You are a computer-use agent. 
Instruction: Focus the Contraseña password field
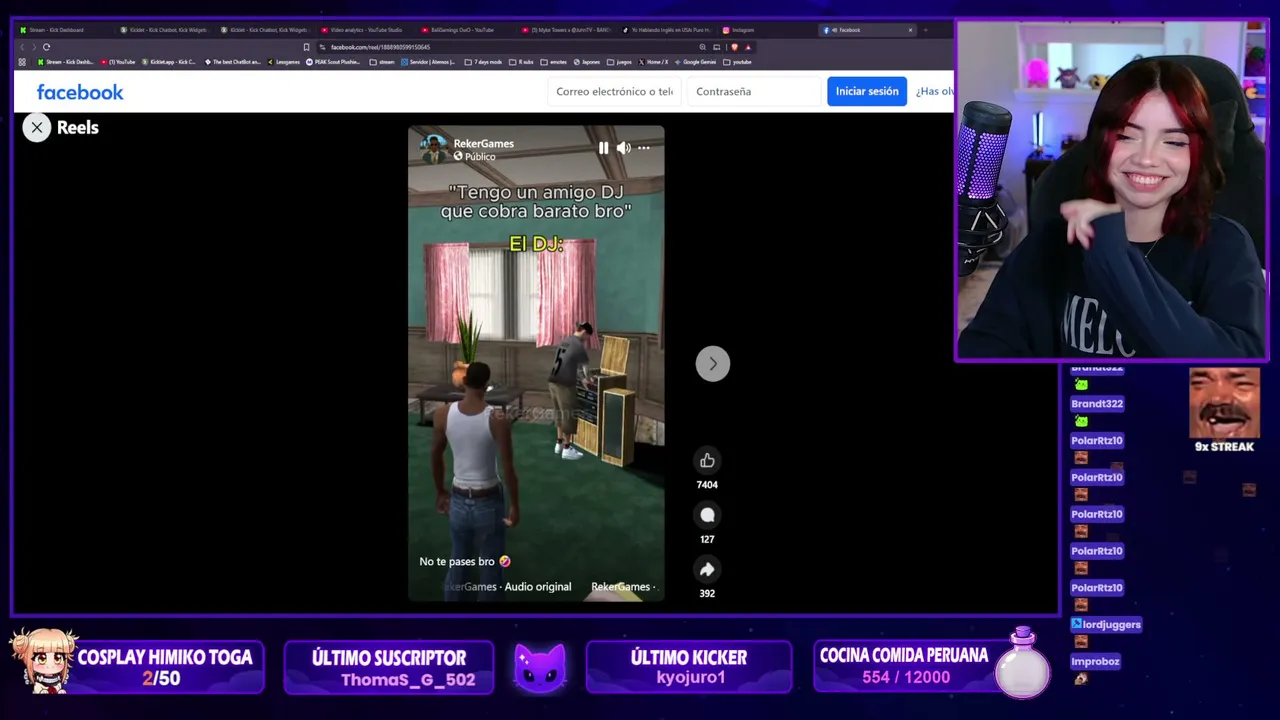point(754,91)
